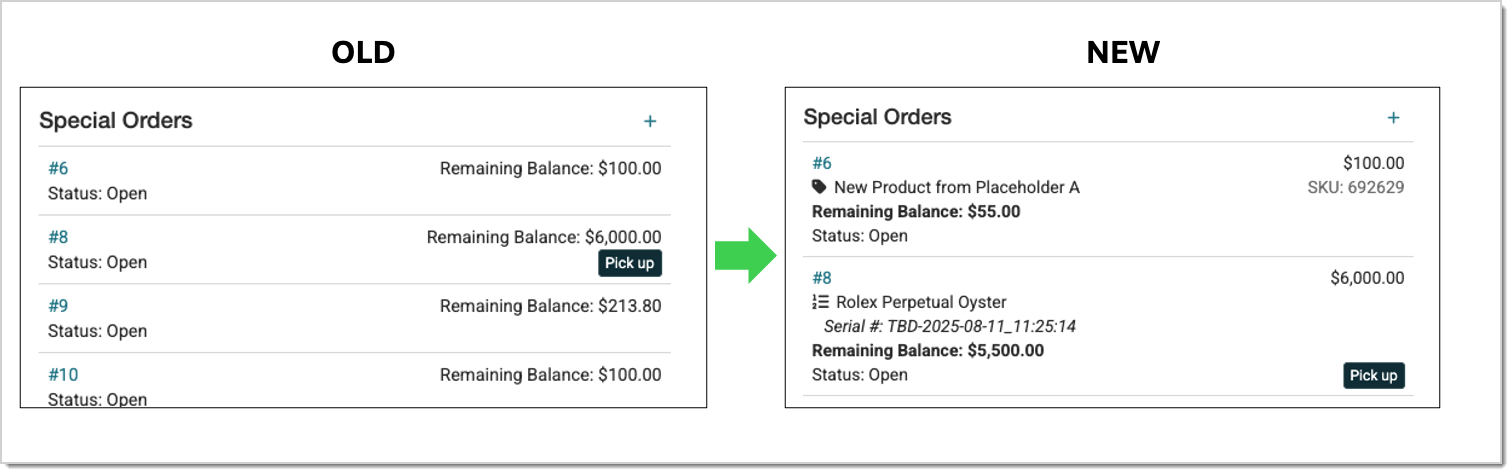Click the Special Orders heading in the NEW panel
1512x474 pixels.
click(x=877, y=117)
